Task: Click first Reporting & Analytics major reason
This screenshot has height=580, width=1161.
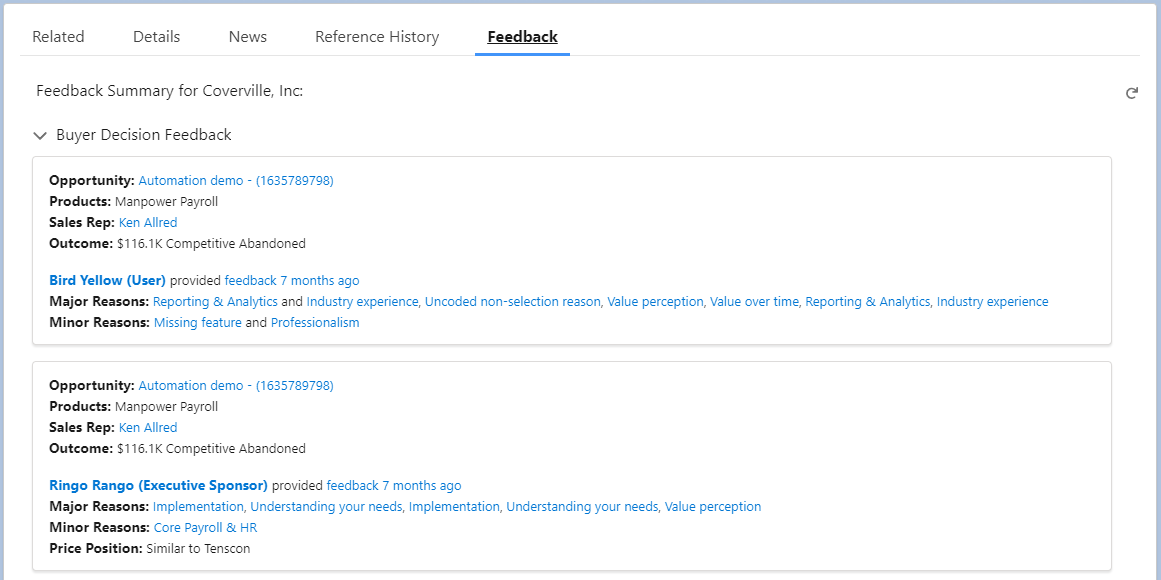Action: [x=215, y=301]
